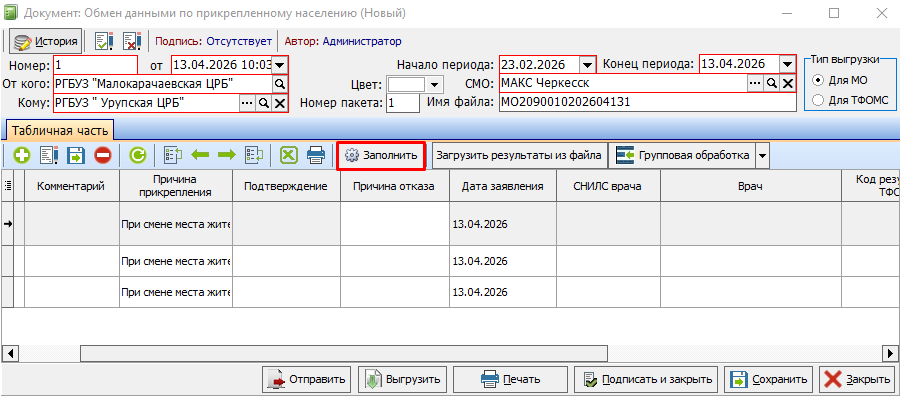
Task: Refresh the table with green circular arrow
Action: (137, 155)
